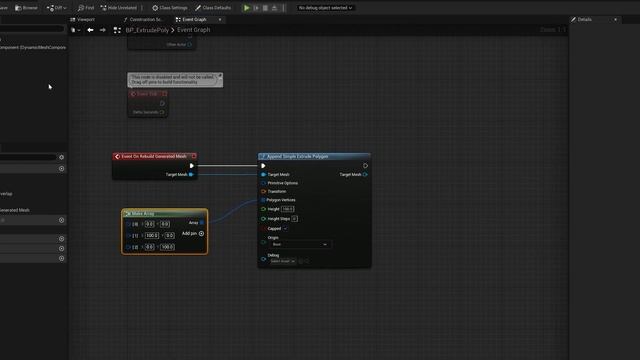The image size is (640, 360).
Task: Click exec input pin of Append Simple Extrude Polygon
Action: (263, 166)
